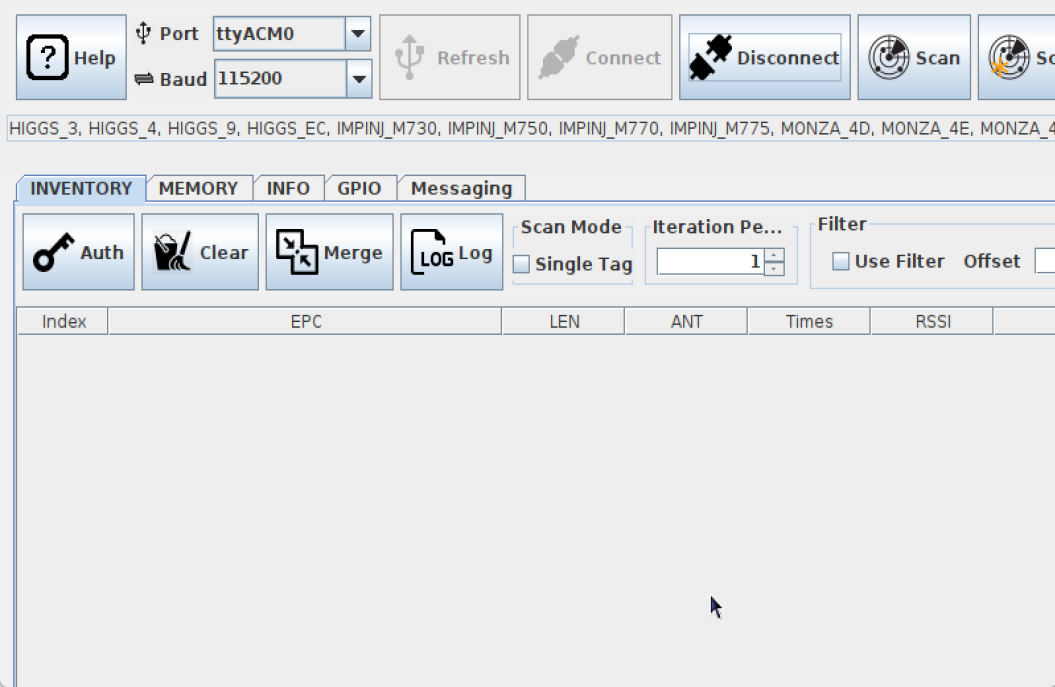Click the second radar scan button with star
This screenshot has width=1055, height=687.
[1017, 57]
